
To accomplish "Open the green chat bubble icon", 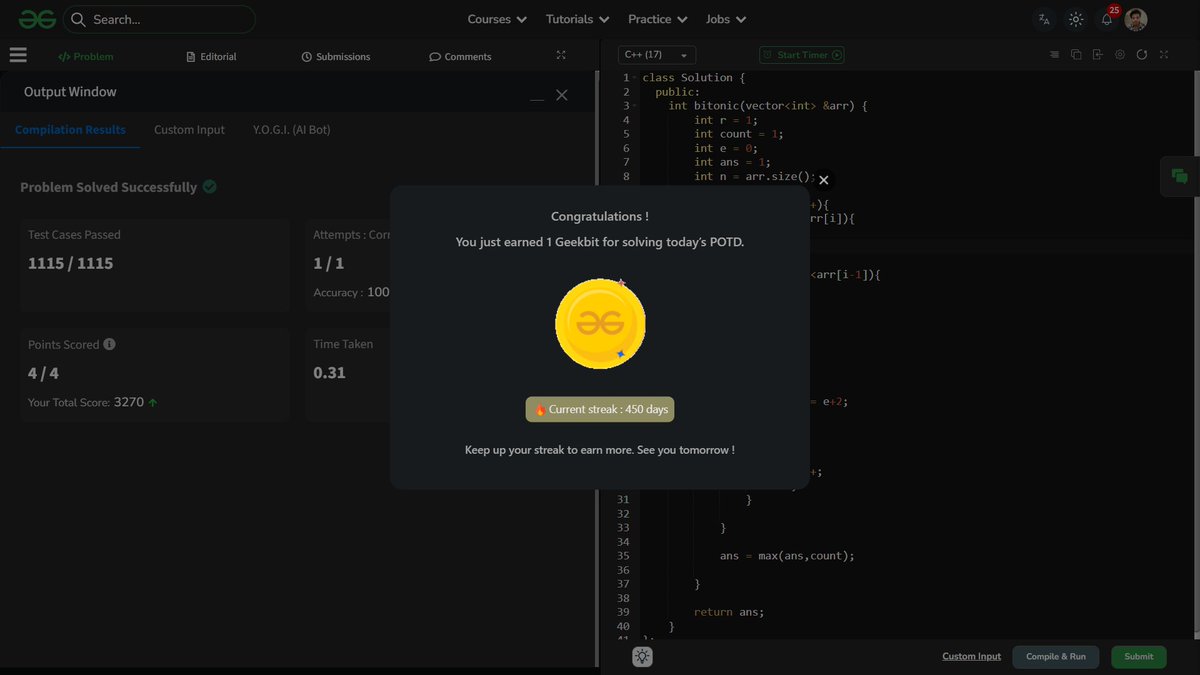I will [1180, 176].
